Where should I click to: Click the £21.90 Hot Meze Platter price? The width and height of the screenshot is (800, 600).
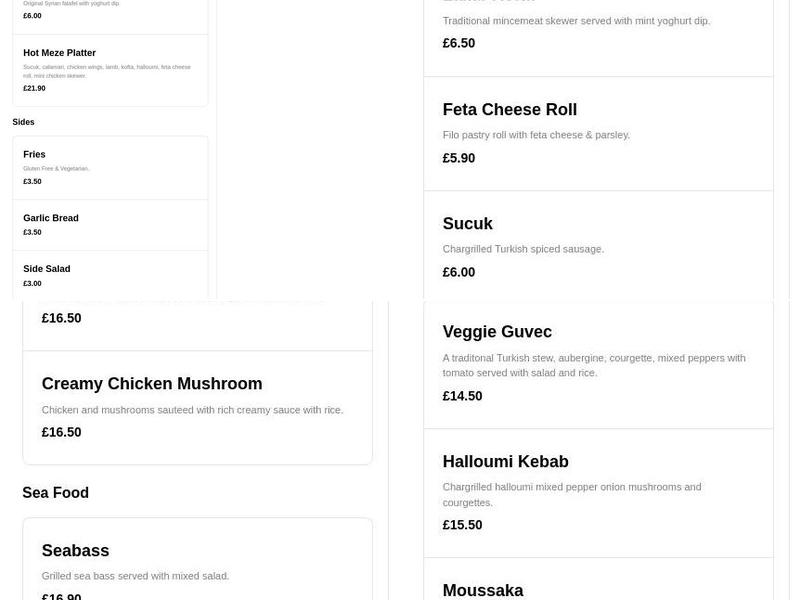point(34,87)
